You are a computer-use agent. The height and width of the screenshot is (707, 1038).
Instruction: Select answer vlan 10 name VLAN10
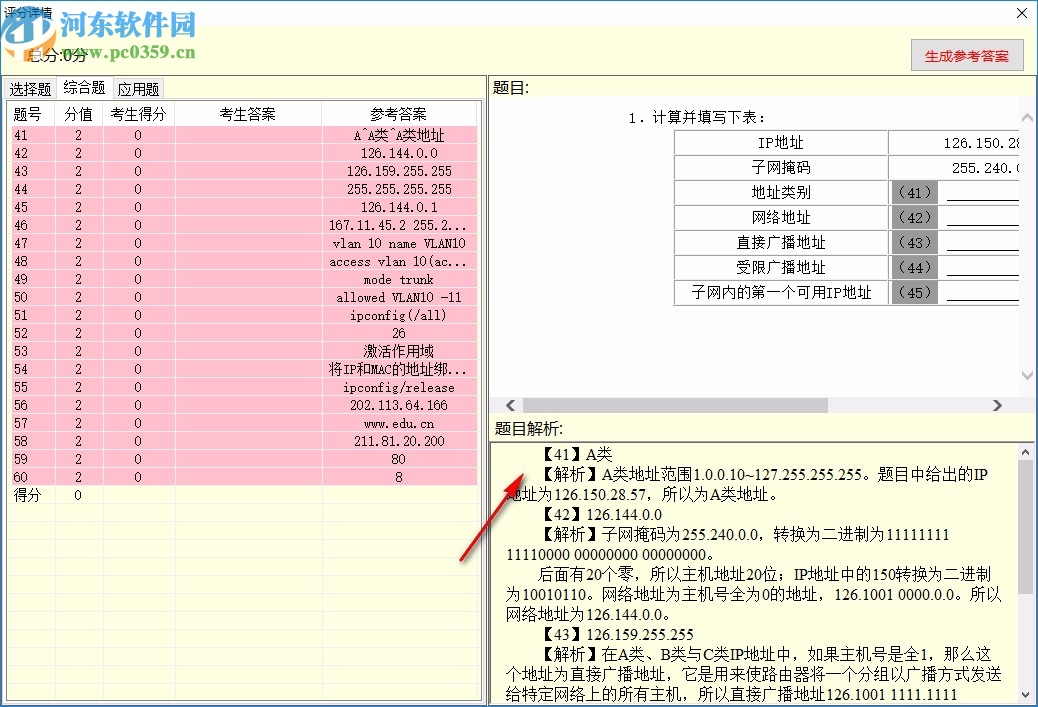click(399, 243)
